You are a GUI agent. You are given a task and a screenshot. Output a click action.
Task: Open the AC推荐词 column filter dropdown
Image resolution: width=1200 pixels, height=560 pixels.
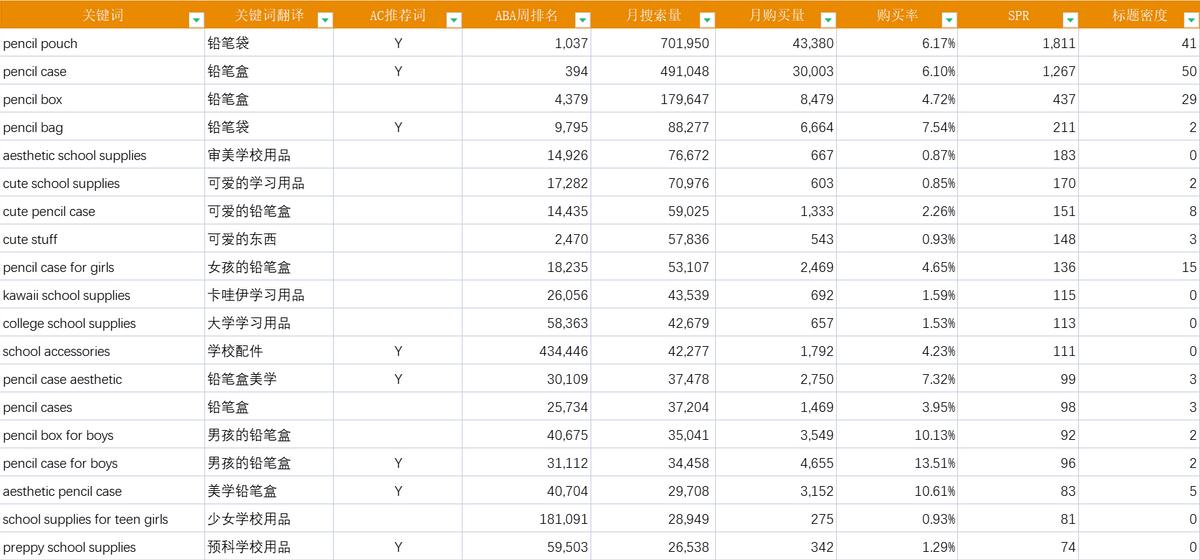coord(453,19)
